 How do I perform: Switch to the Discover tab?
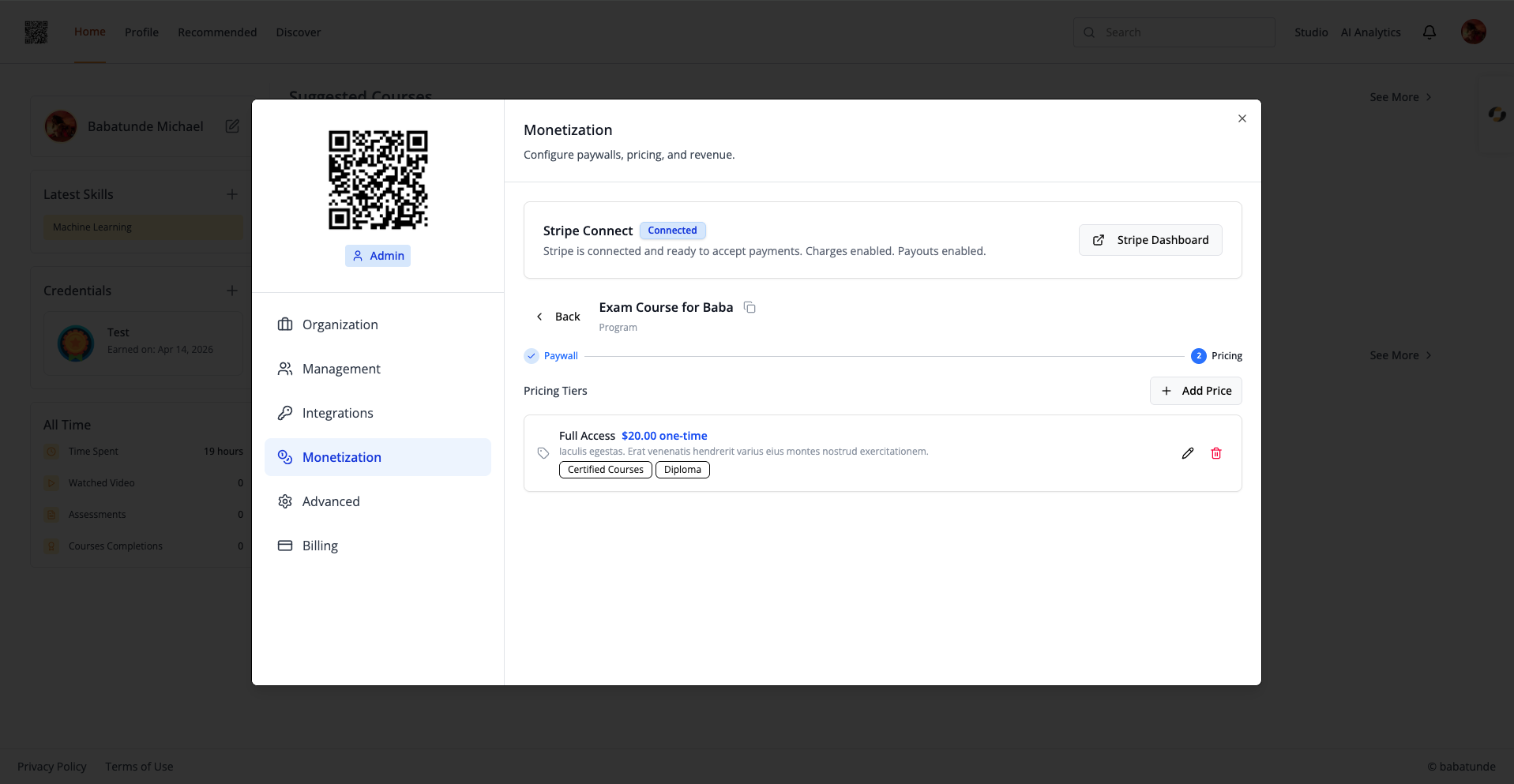coord(299,32)
